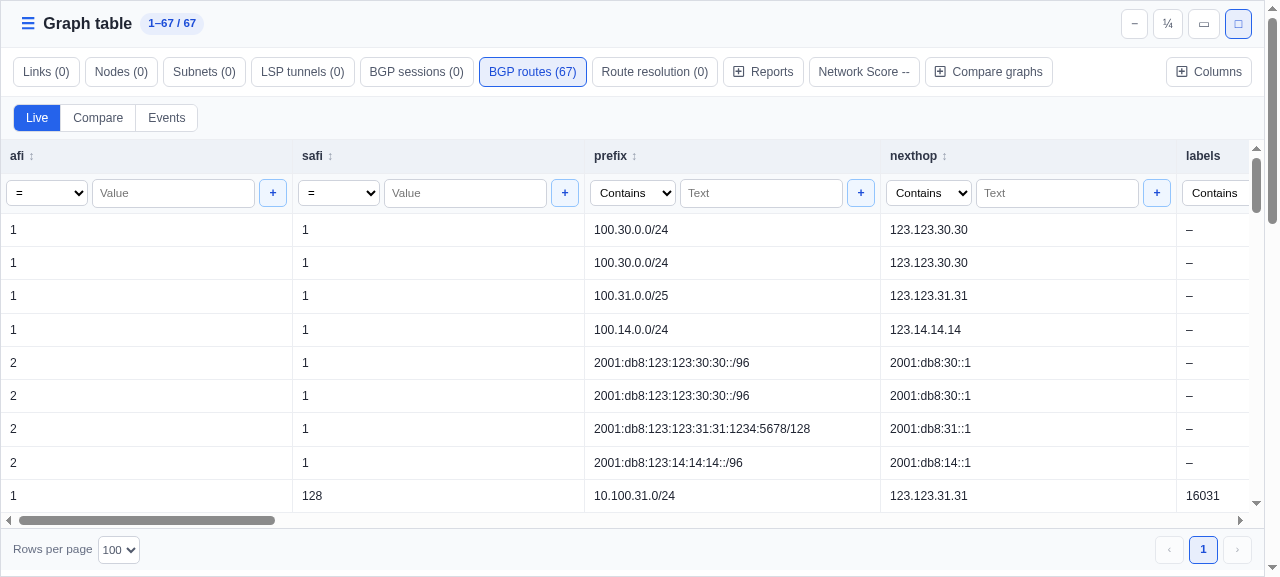Open the labels Contains dropdown
This screenshot has height=577, width=1280.
pos(1216,193)
